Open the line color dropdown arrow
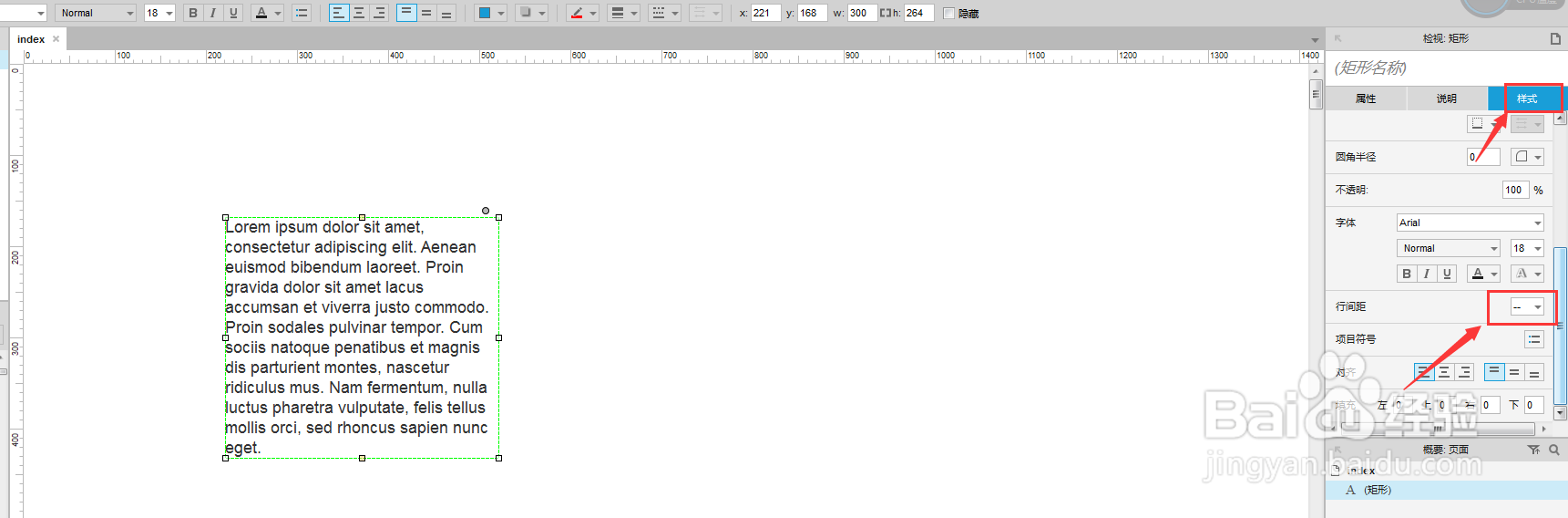This screenshot has height=518, width=1568. (593, 13)
